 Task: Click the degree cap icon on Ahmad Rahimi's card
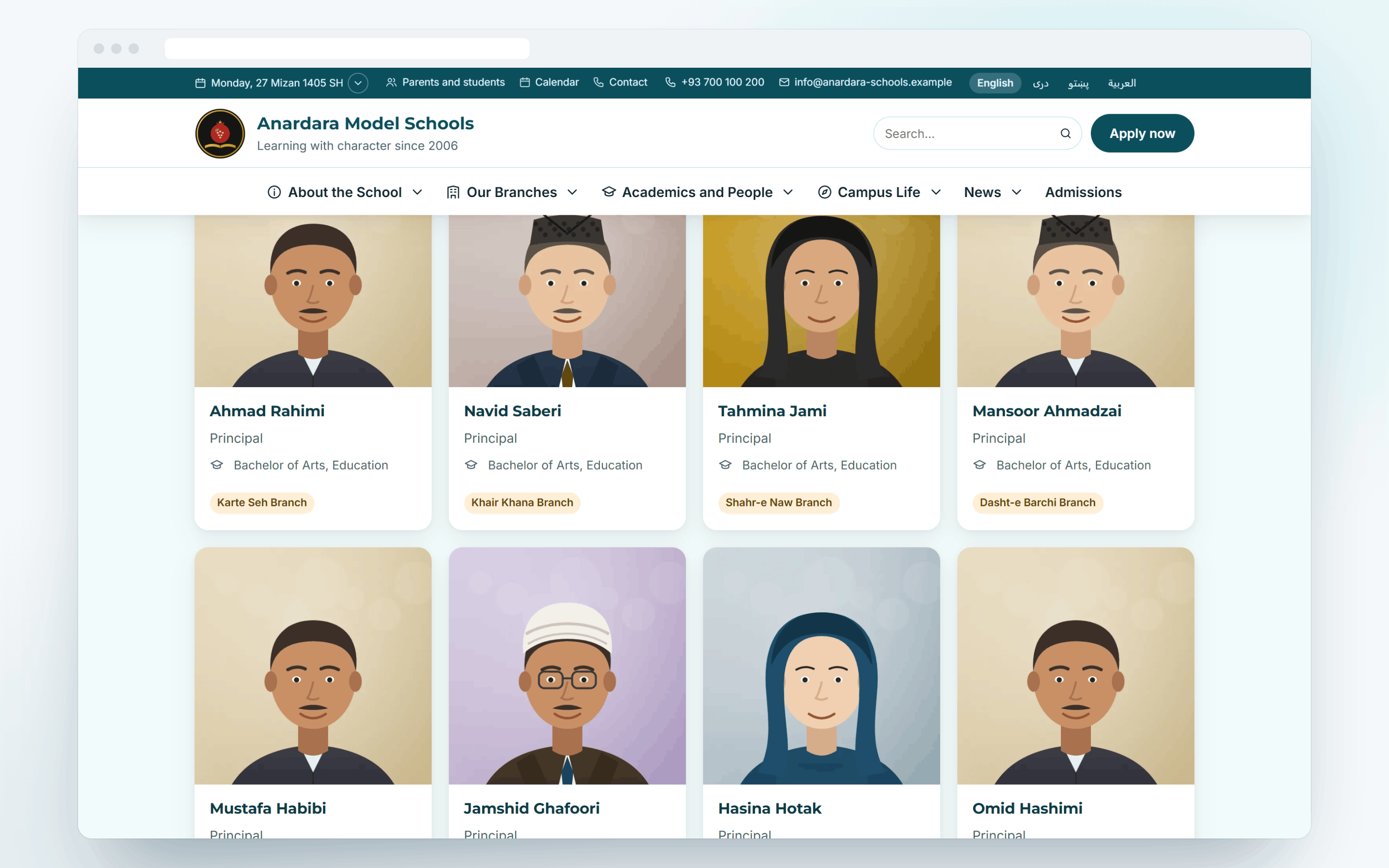pyautogui.click(x=217, y=465)
